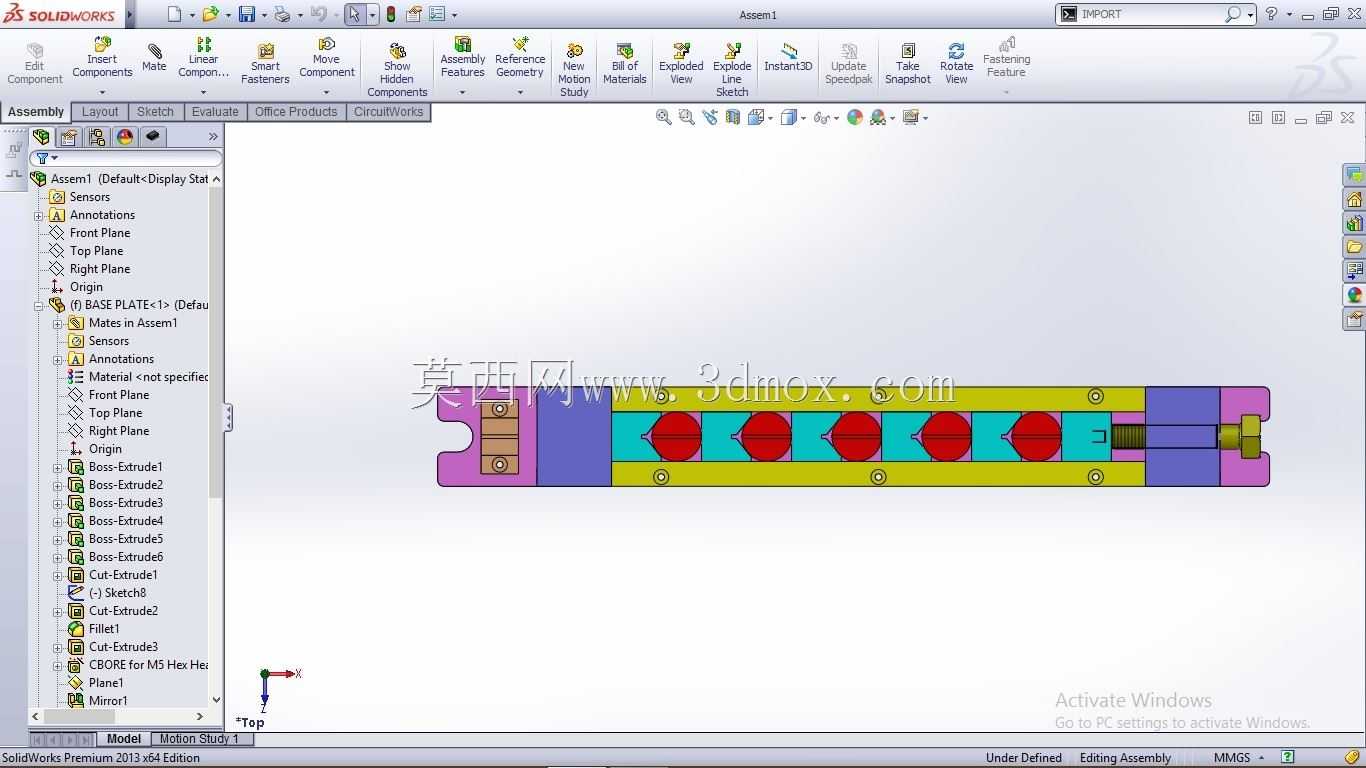
Task: Open the FeatureManager design tree tab
Action: pyautogui.click(x=41, y=137)
